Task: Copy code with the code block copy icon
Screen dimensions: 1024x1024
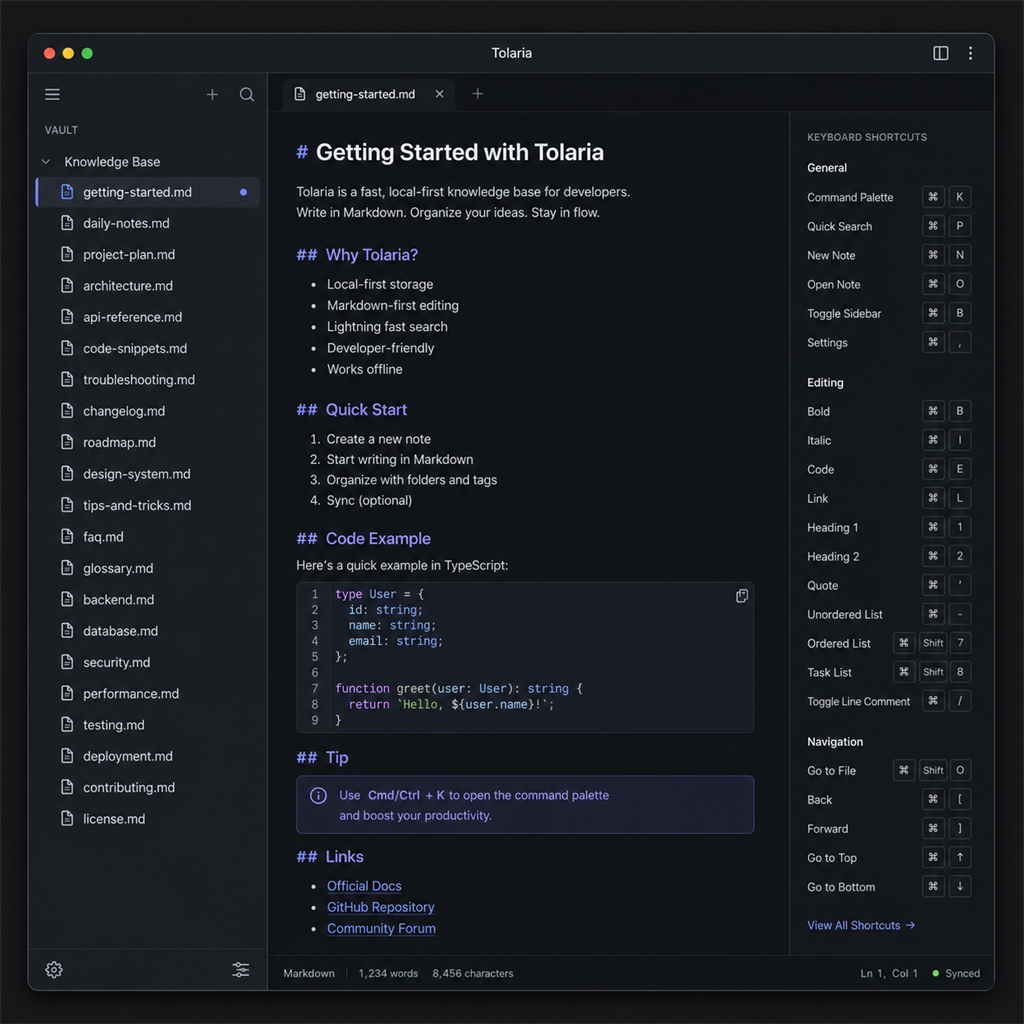Action: [x=742, y=596]
